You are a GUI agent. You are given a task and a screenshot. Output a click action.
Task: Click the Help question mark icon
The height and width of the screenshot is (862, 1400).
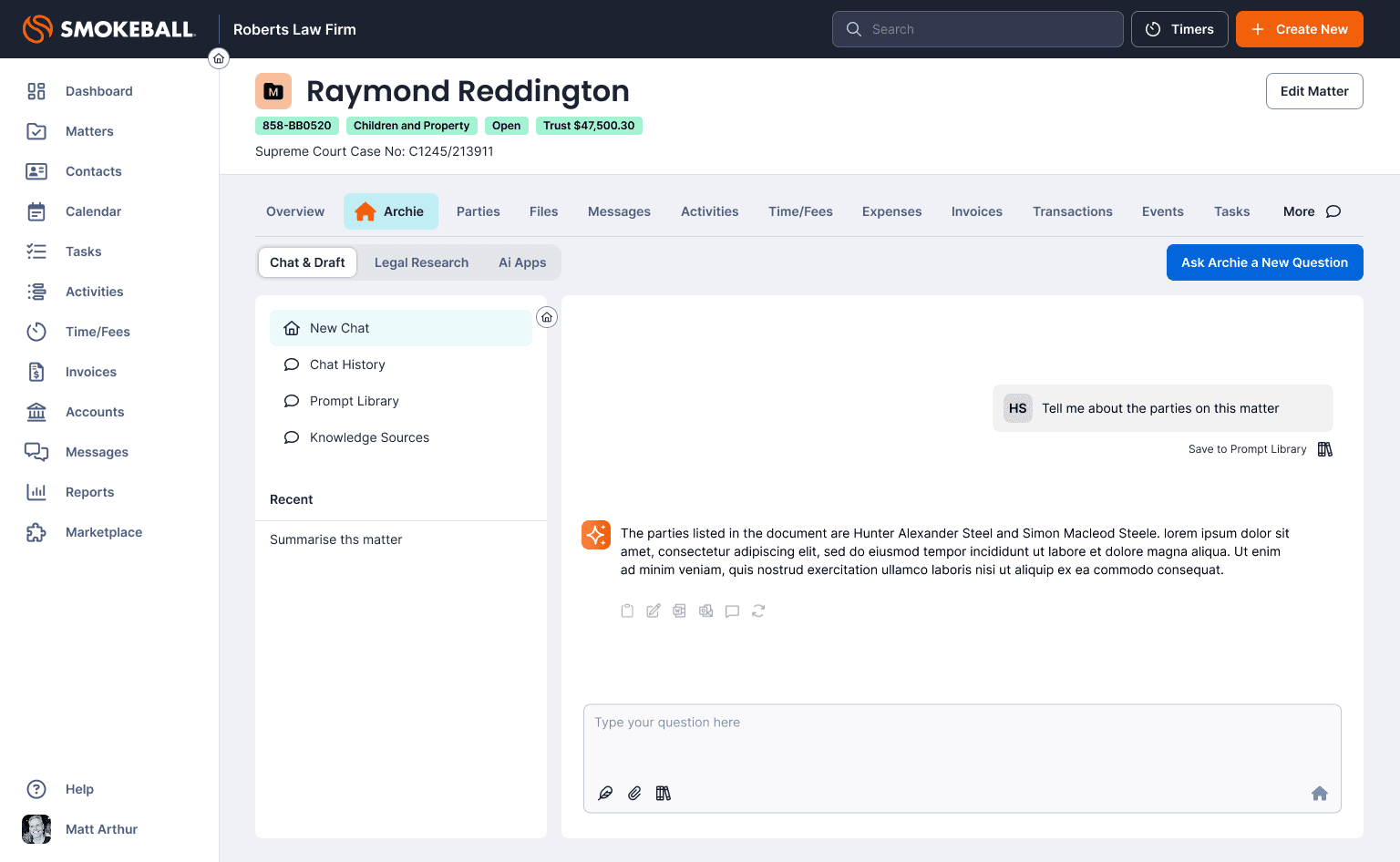click(x=36, y=789)
